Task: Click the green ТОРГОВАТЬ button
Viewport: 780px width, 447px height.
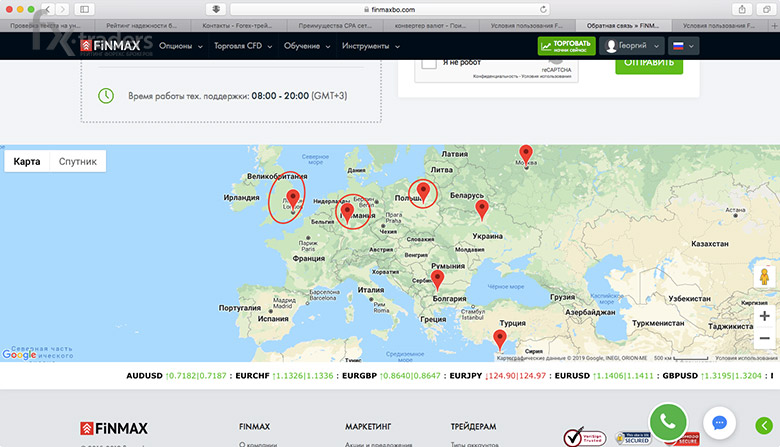Action: click(x=567, y=46)
